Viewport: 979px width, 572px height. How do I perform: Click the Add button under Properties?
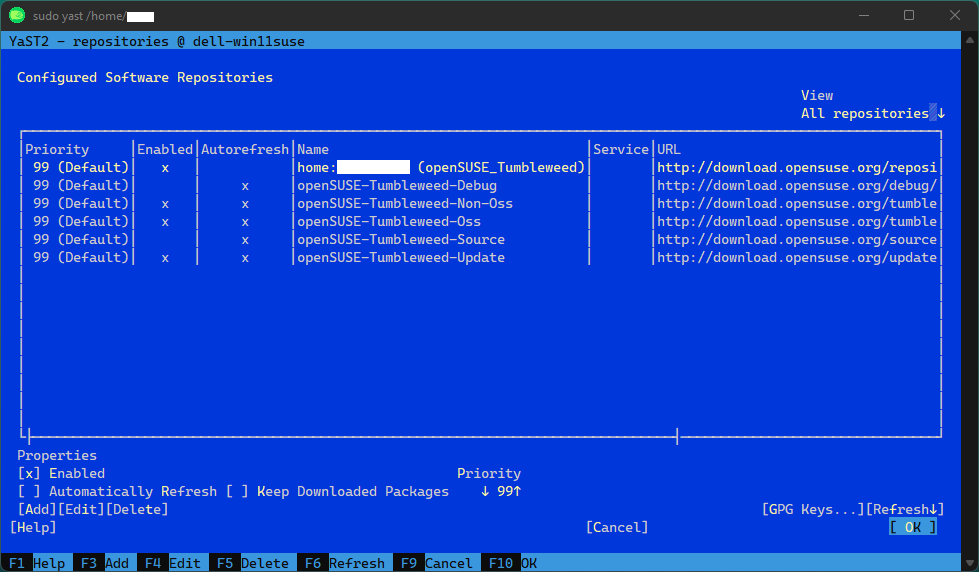37,510
